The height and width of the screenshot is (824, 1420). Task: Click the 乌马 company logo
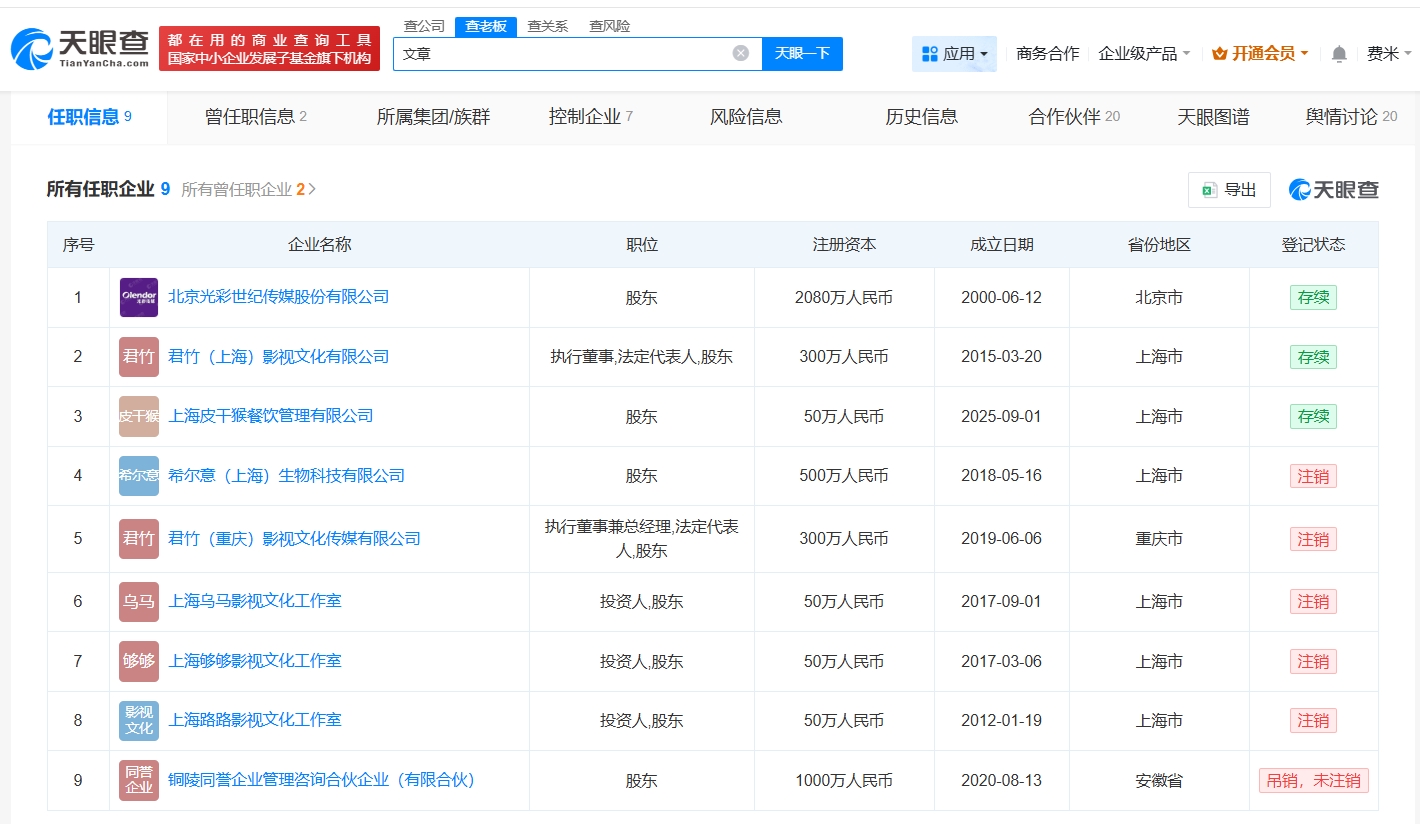pyautogui.click(x=139, y=602)
